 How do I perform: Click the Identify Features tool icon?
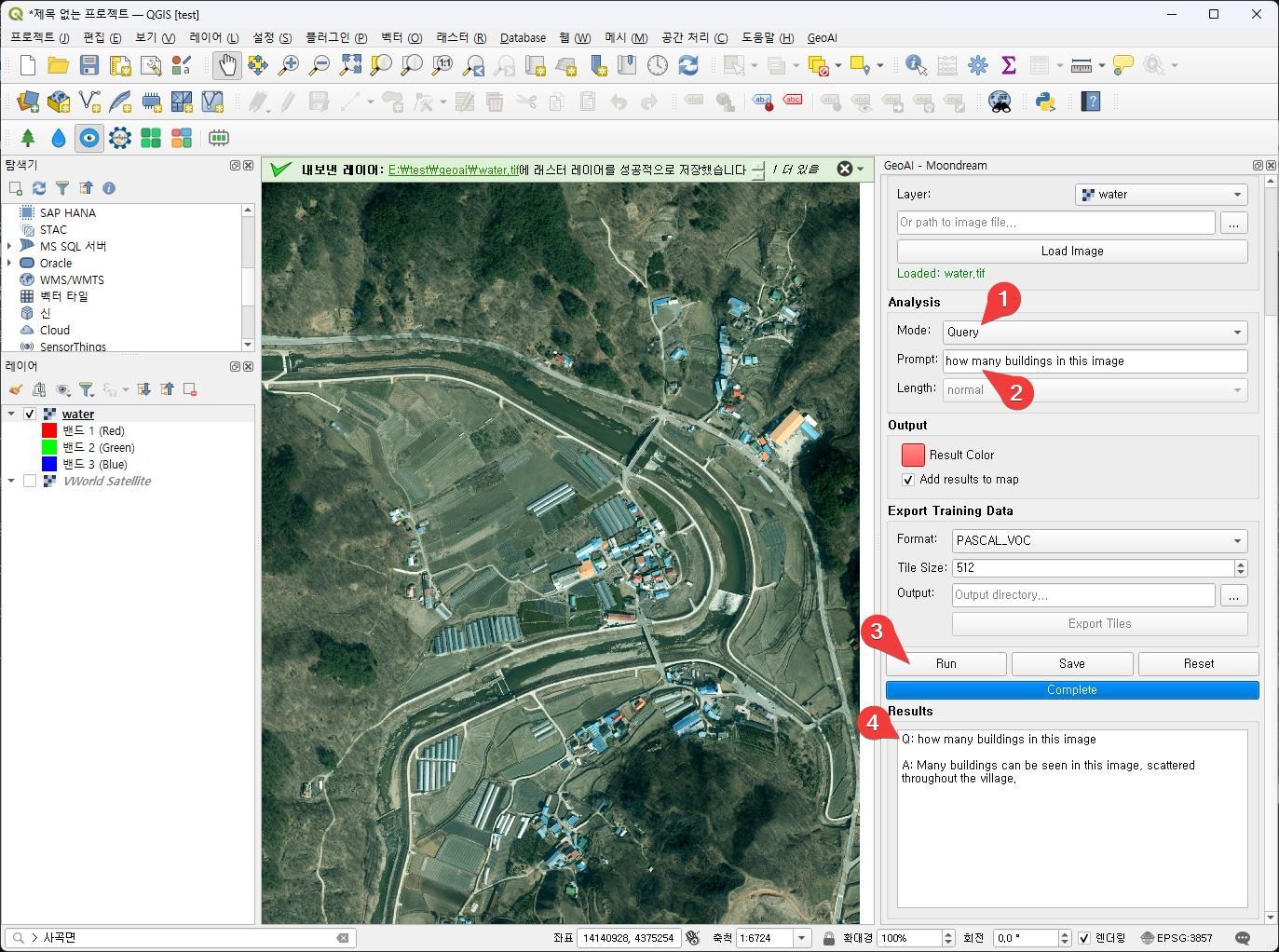coord(915,65)
